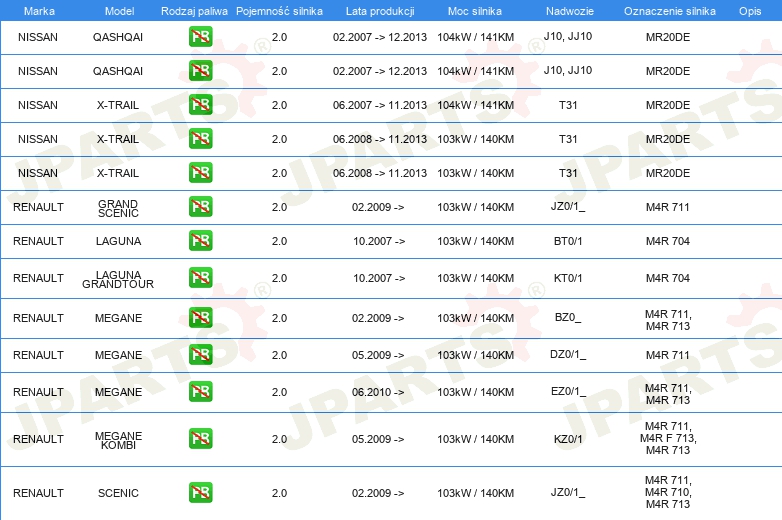Click the 'KZ0/1' body code cell
Viewport: 782px width, 520px height.
(x=568, y=439)
